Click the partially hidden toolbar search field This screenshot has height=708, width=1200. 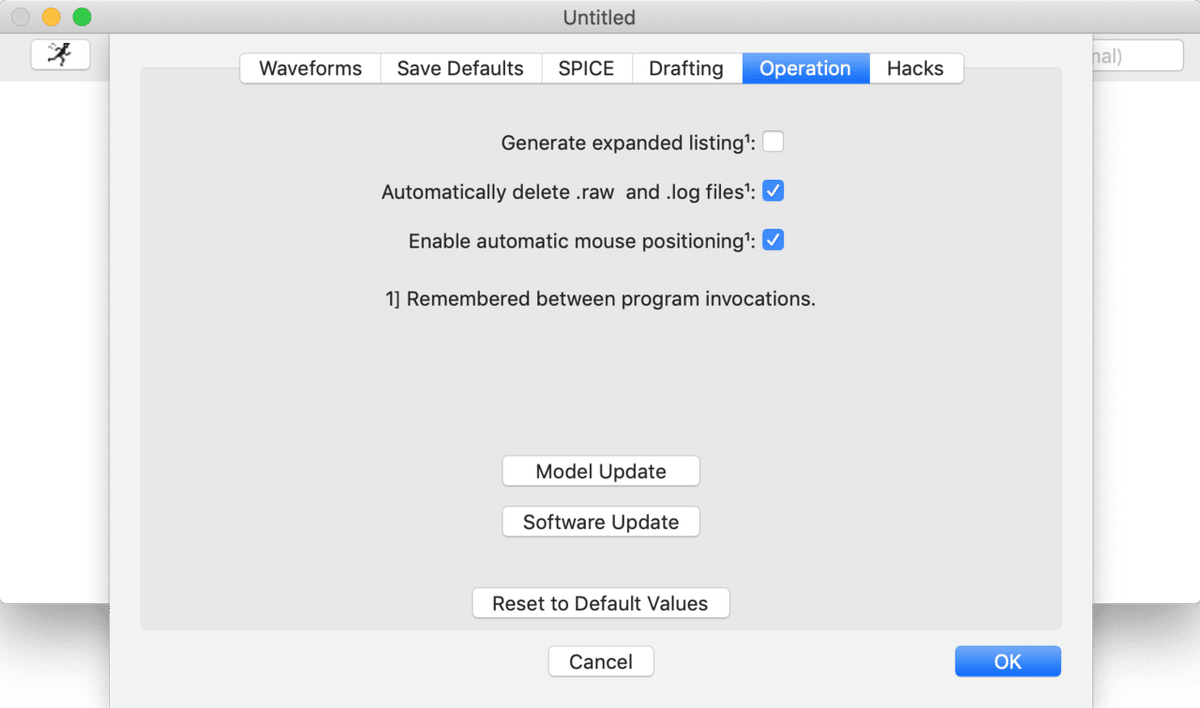tap(1140, 56)
